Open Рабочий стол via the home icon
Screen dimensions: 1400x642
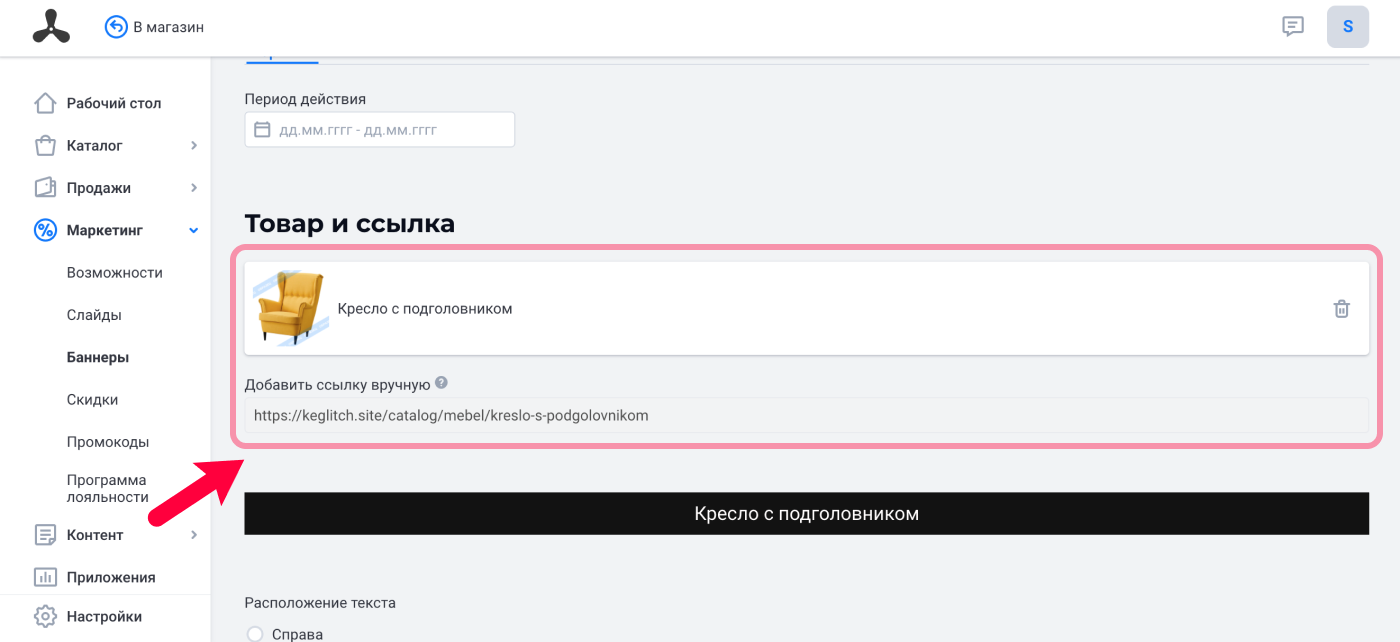point(45,103)
